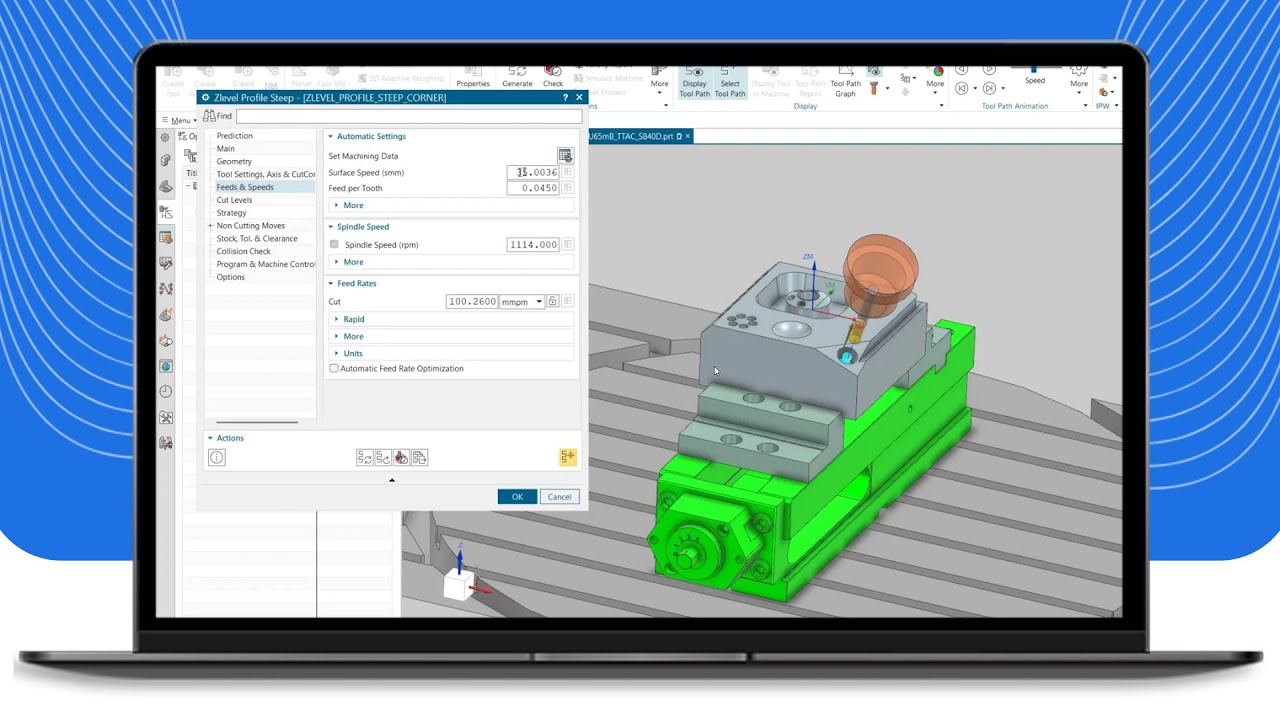Collapse the Spindle Speed section

(x=331, y=227)
